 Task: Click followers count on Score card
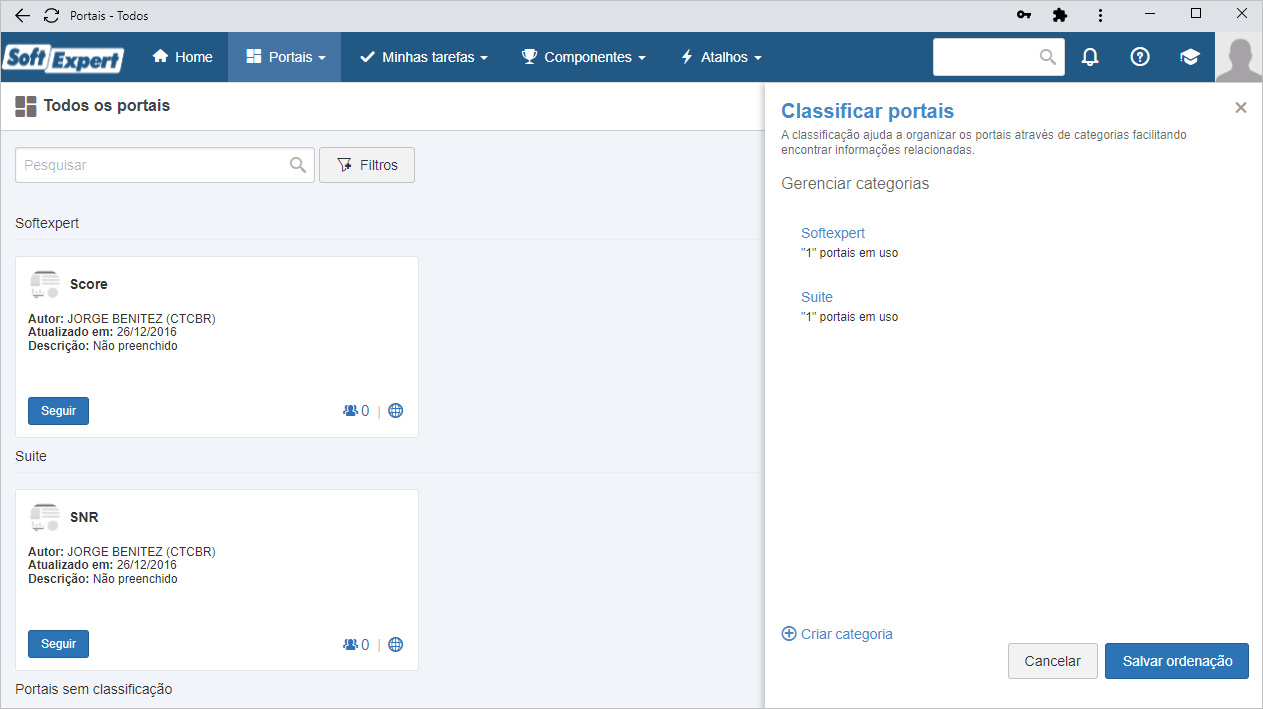[356, 411]
